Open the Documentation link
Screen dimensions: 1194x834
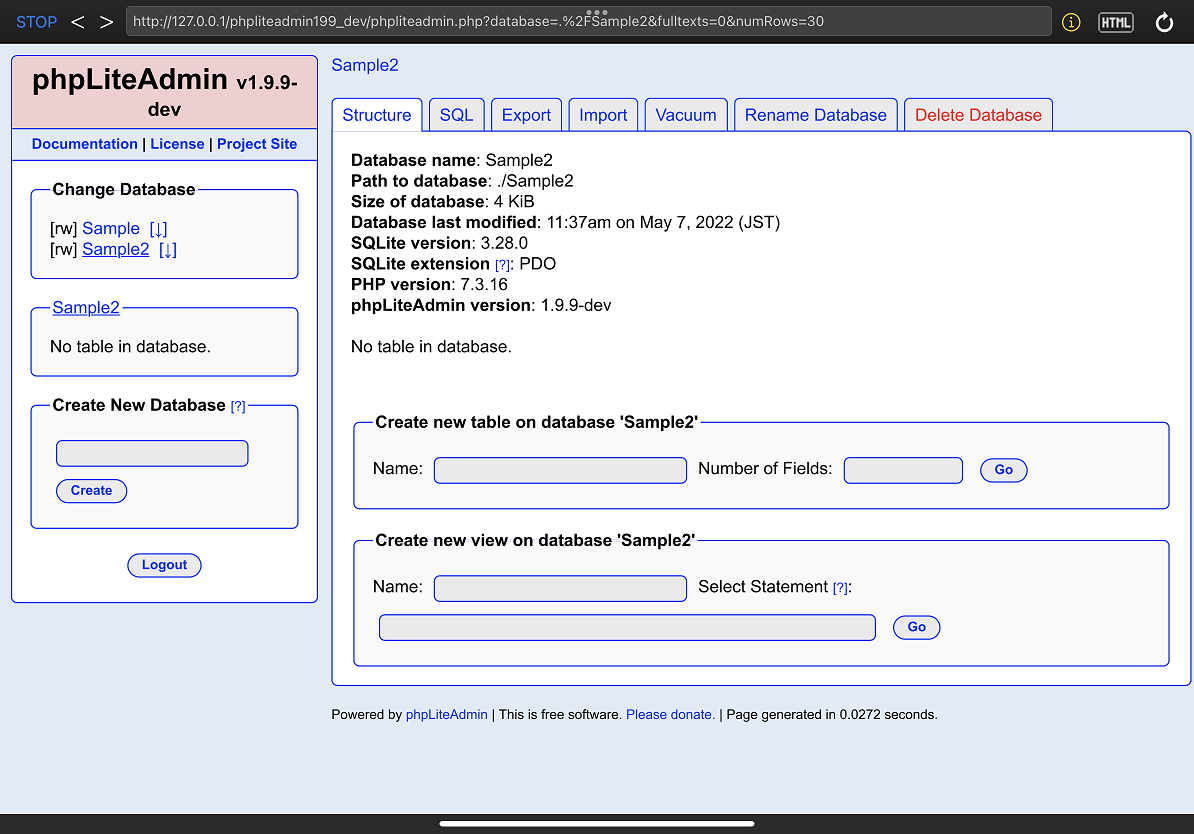[x=85, y=144]
